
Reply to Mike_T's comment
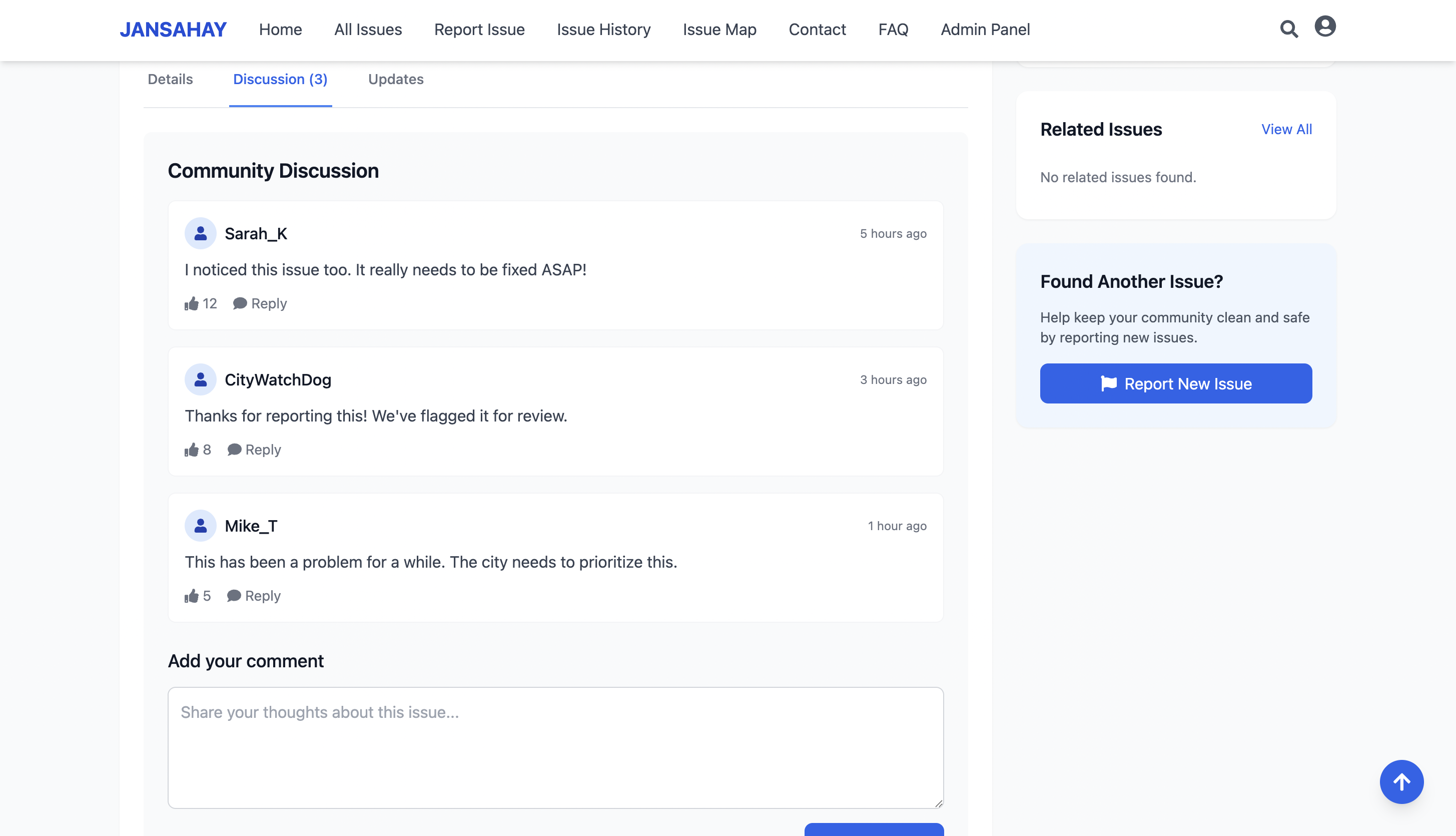(x=254, y=596)
